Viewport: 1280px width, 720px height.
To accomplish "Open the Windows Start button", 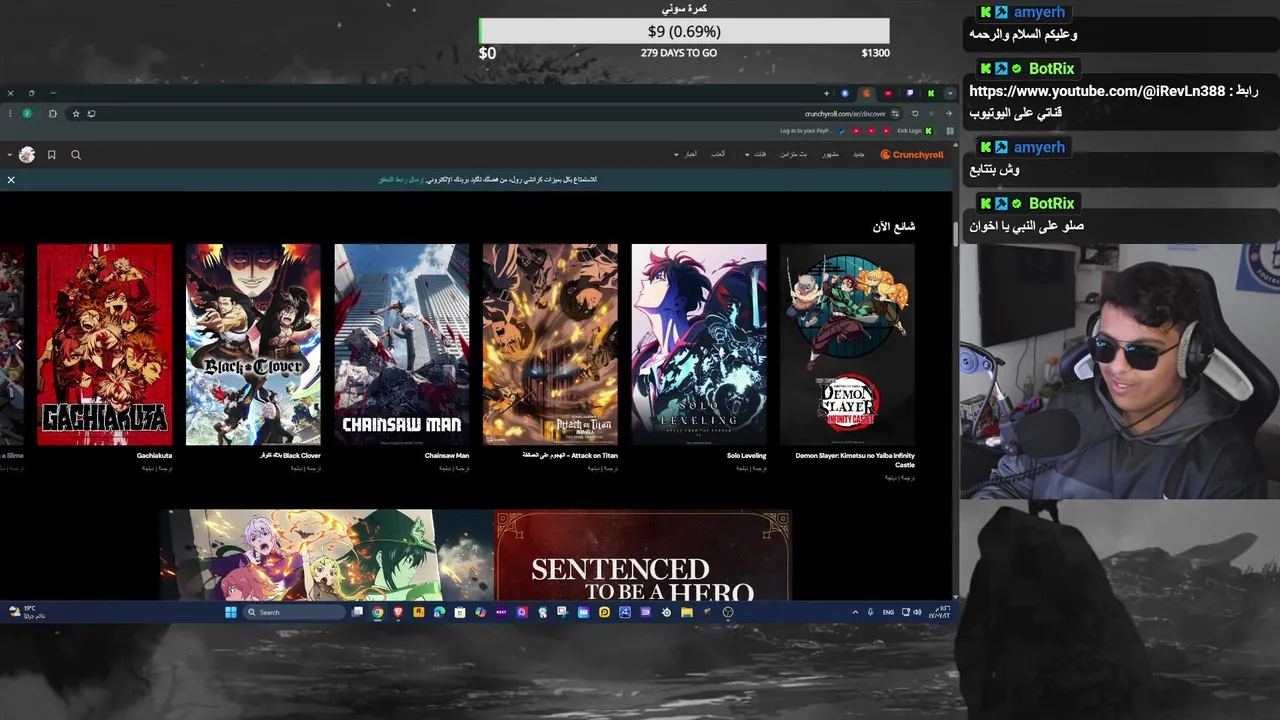I will (x=231, y=612).
